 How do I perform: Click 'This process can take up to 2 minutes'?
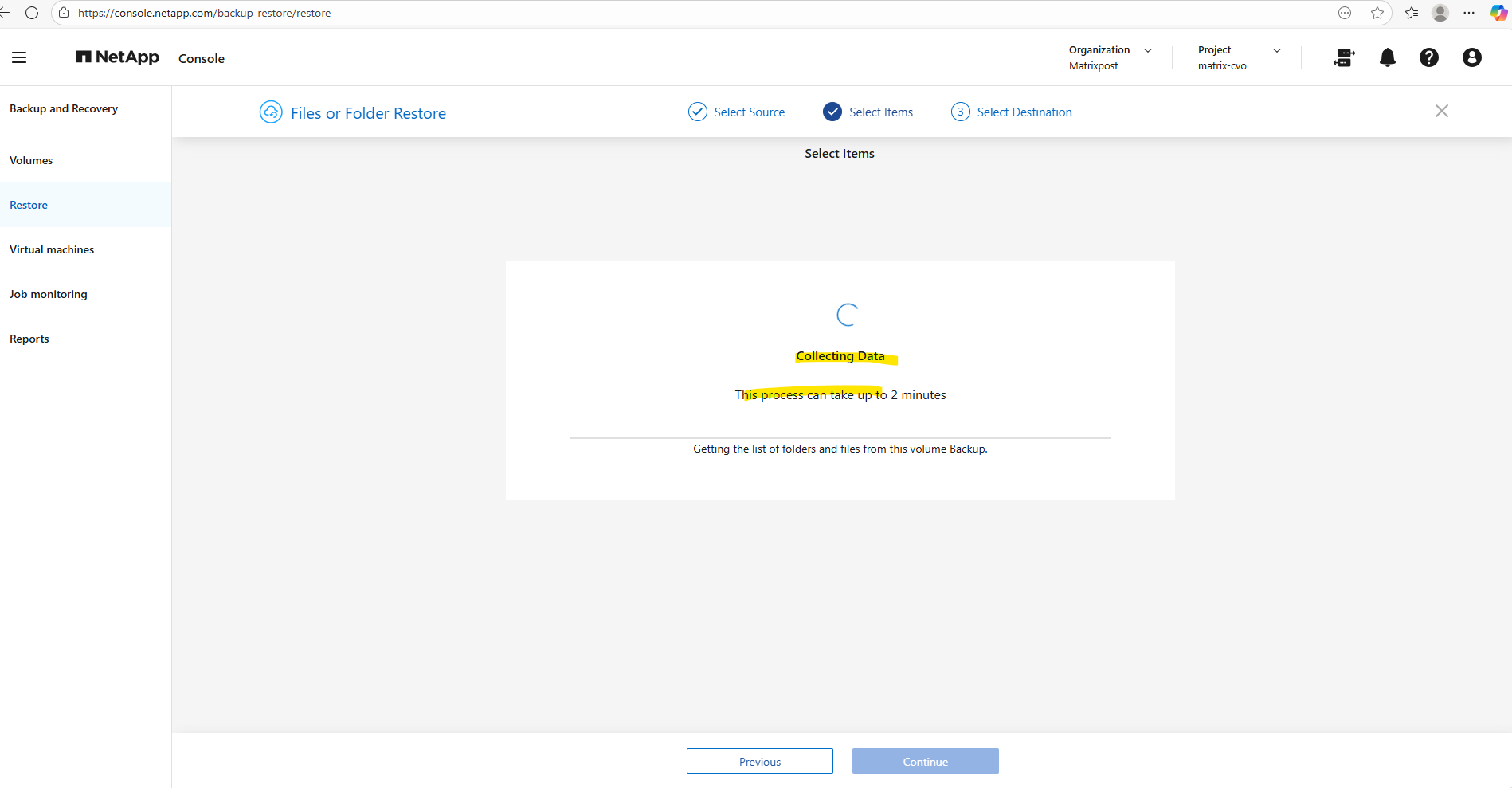[x=840, y=394]
